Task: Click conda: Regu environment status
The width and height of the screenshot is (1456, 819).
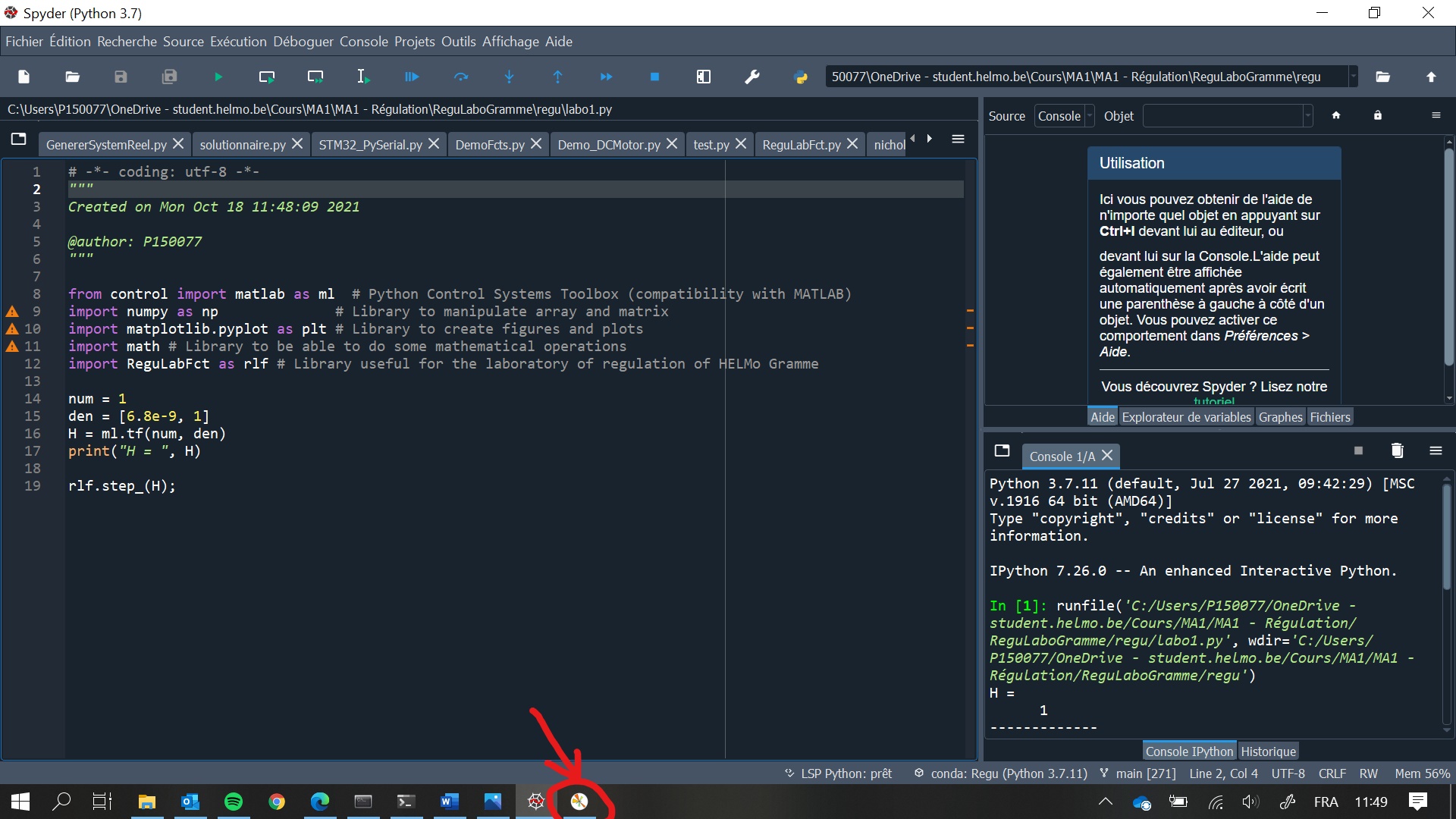Action: click(x=1001, y=773)
